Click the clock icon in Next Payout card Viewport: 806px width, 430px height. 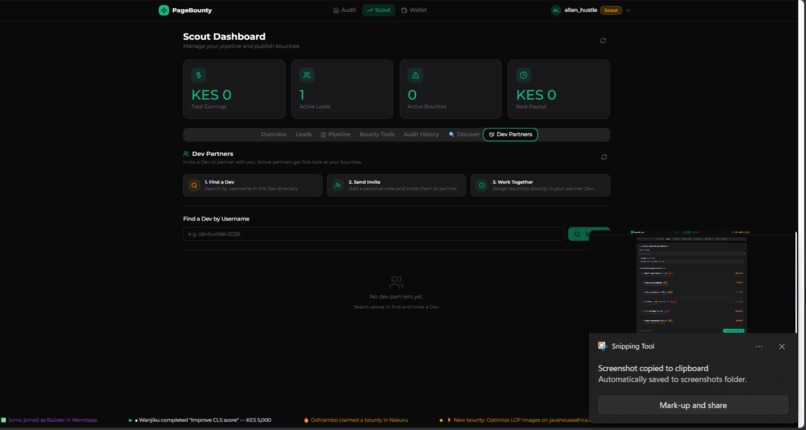[x=523, y=75]
